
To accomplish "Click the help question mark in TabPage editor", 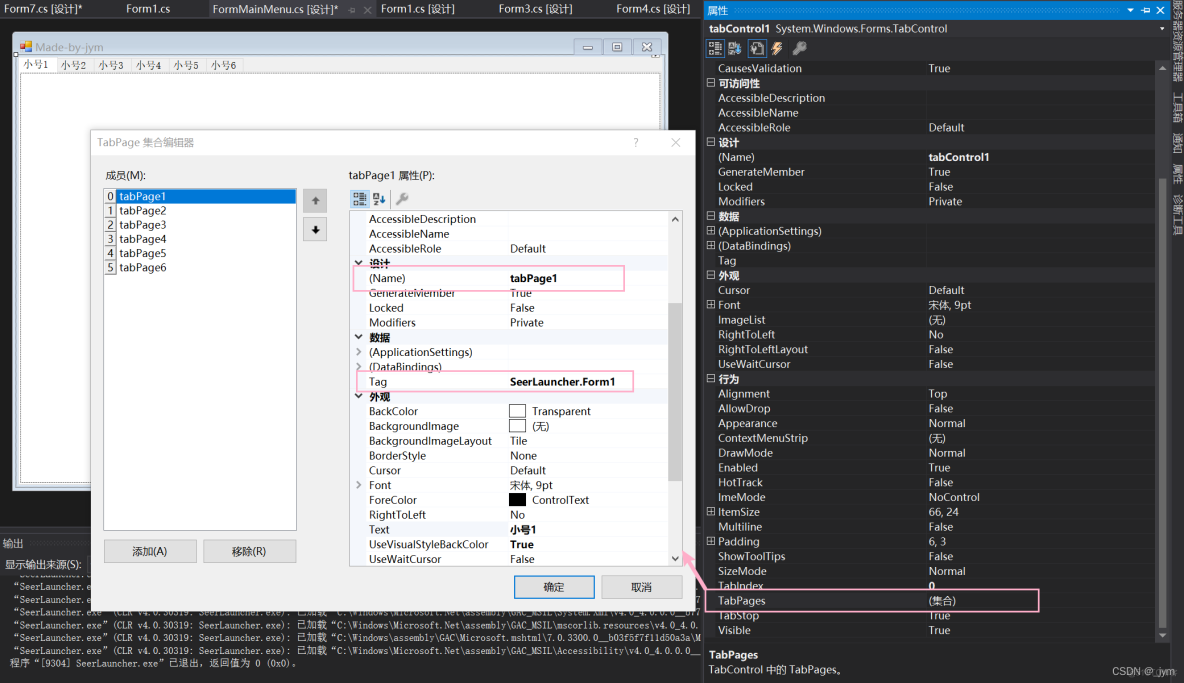I will pyautogui.click(x=636, y=143).
